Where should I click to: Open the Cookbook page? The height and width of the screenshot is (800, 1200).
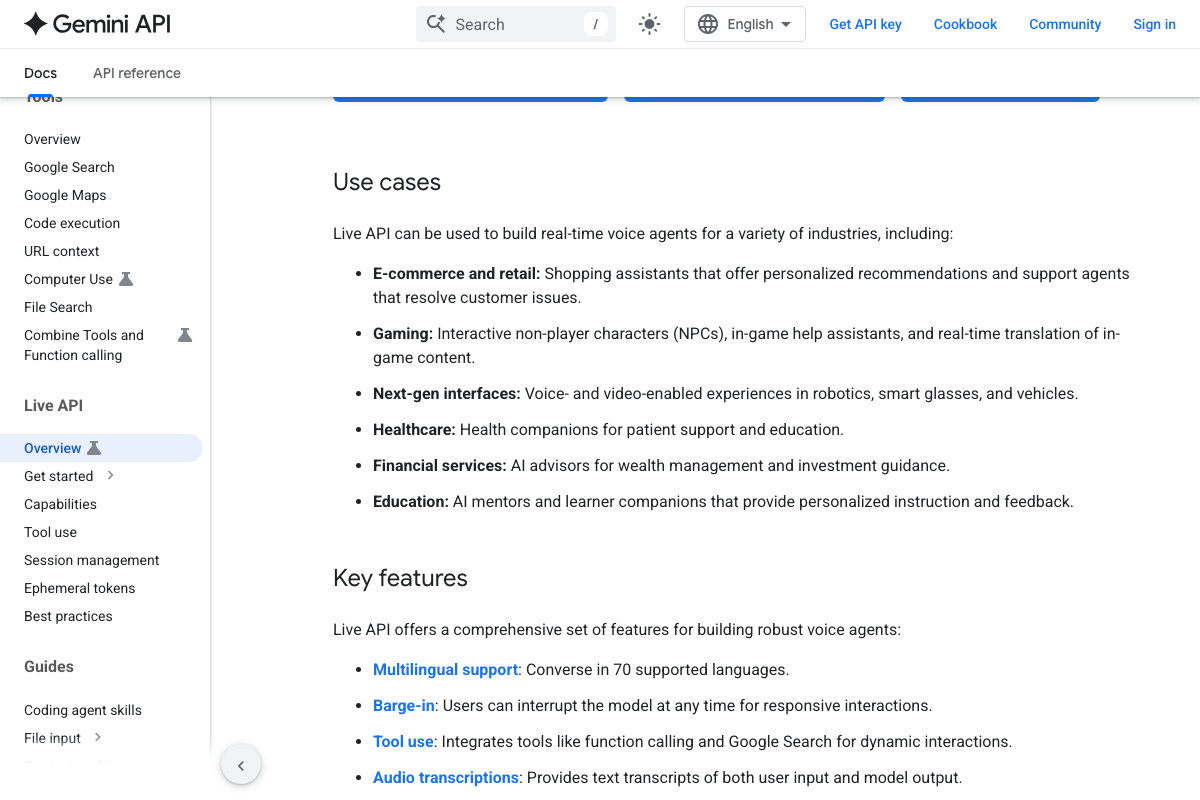964,23
